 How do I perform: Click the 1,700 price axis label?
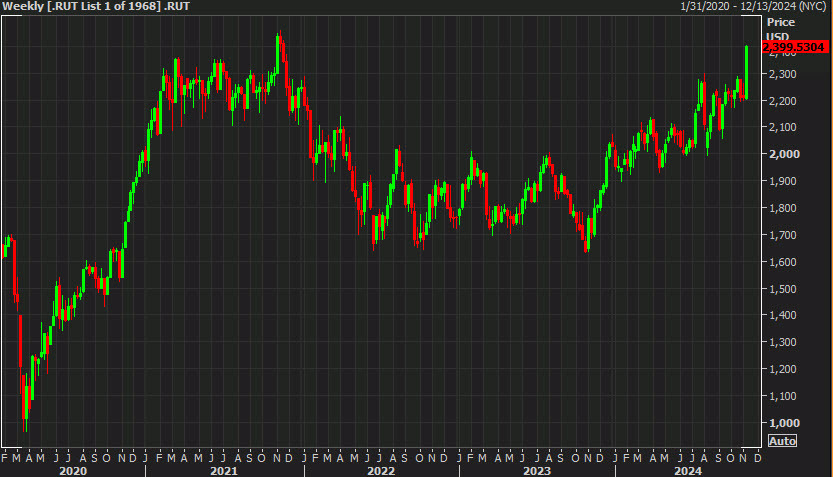(x=783, y=235)
